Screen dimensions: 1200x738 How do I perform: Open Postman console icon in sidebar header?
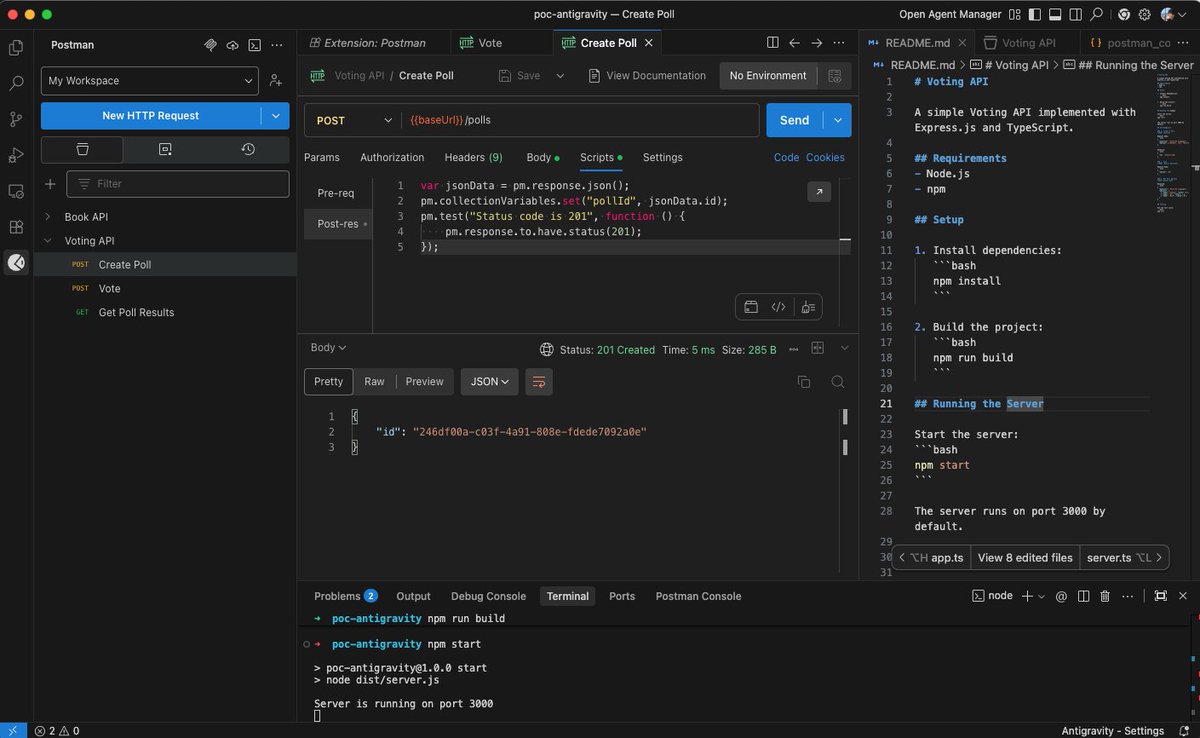(255, 45)
